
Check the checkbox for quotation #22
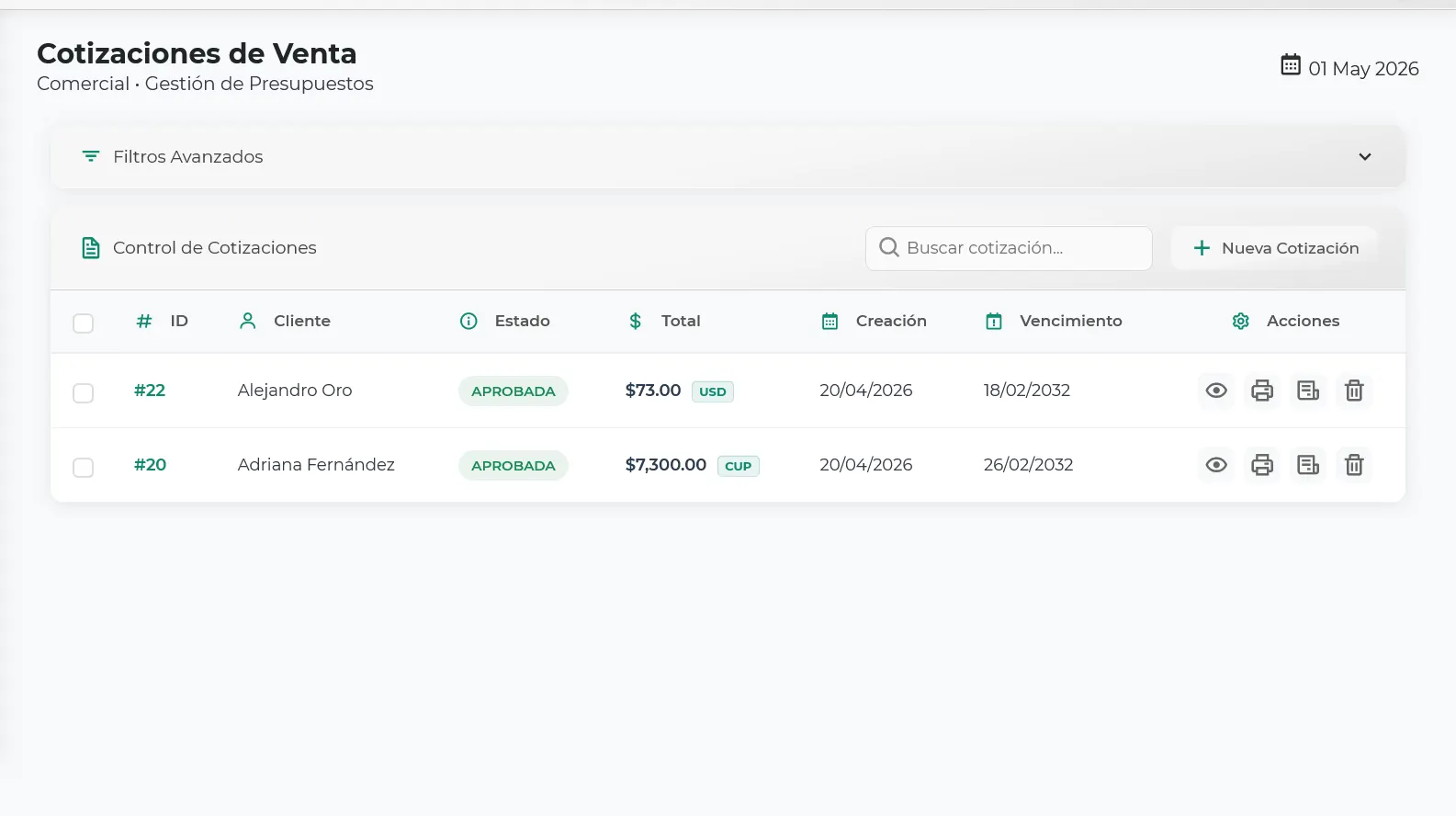pyautogui.click(x=83, y=392)
